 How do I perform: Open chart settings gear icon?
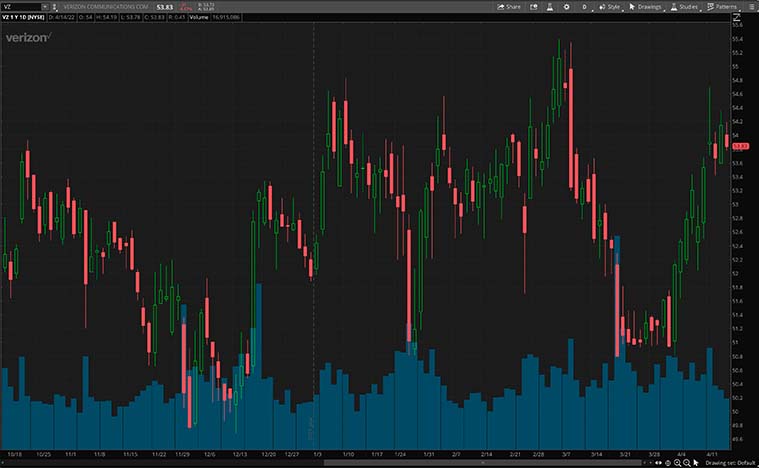[566, 7]
